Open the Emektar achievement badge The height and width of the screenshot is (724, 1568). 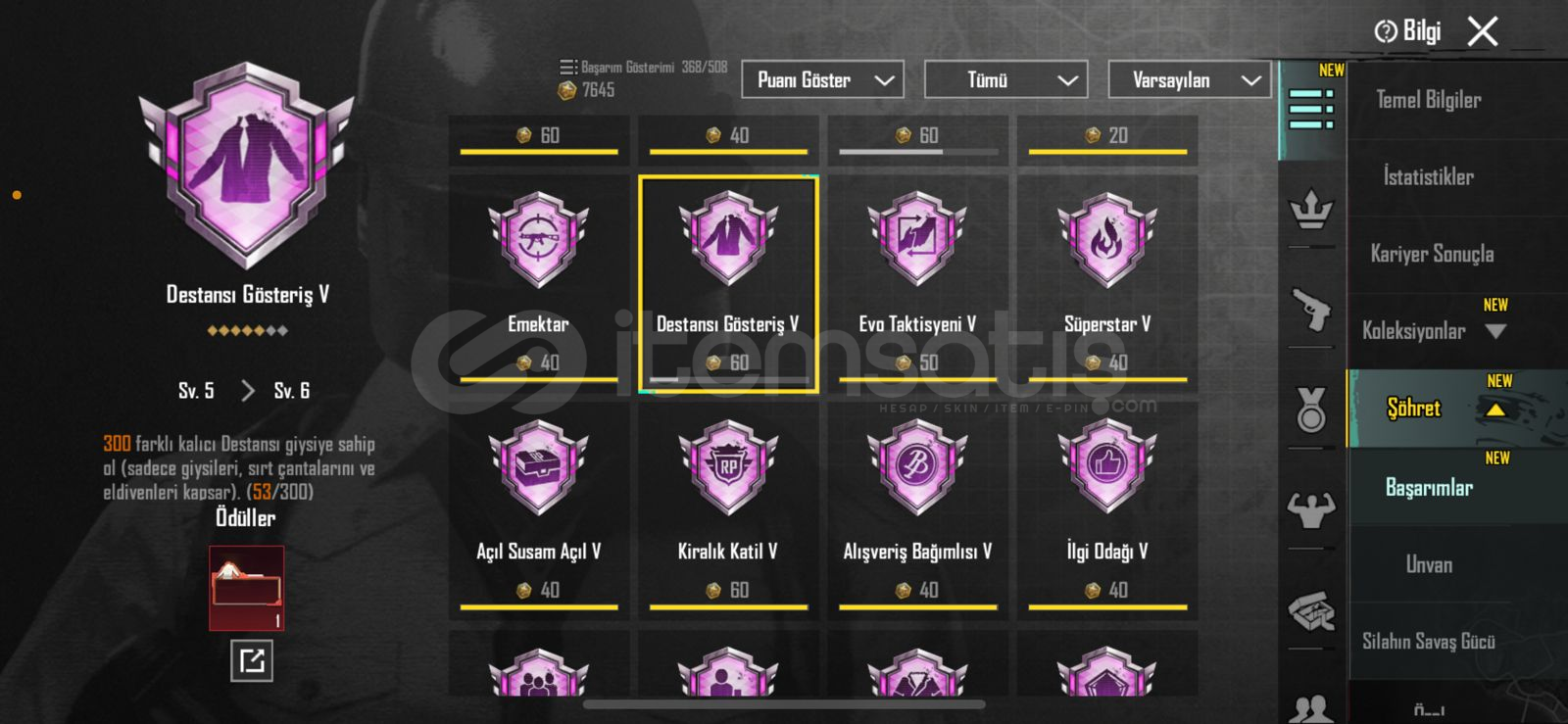[x=538, y=241]
